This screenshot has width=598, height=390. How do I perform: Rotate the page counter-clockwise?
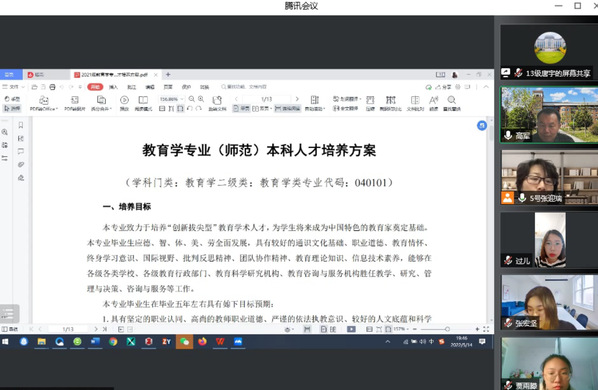pyautogui.click(x=190, y=109)
